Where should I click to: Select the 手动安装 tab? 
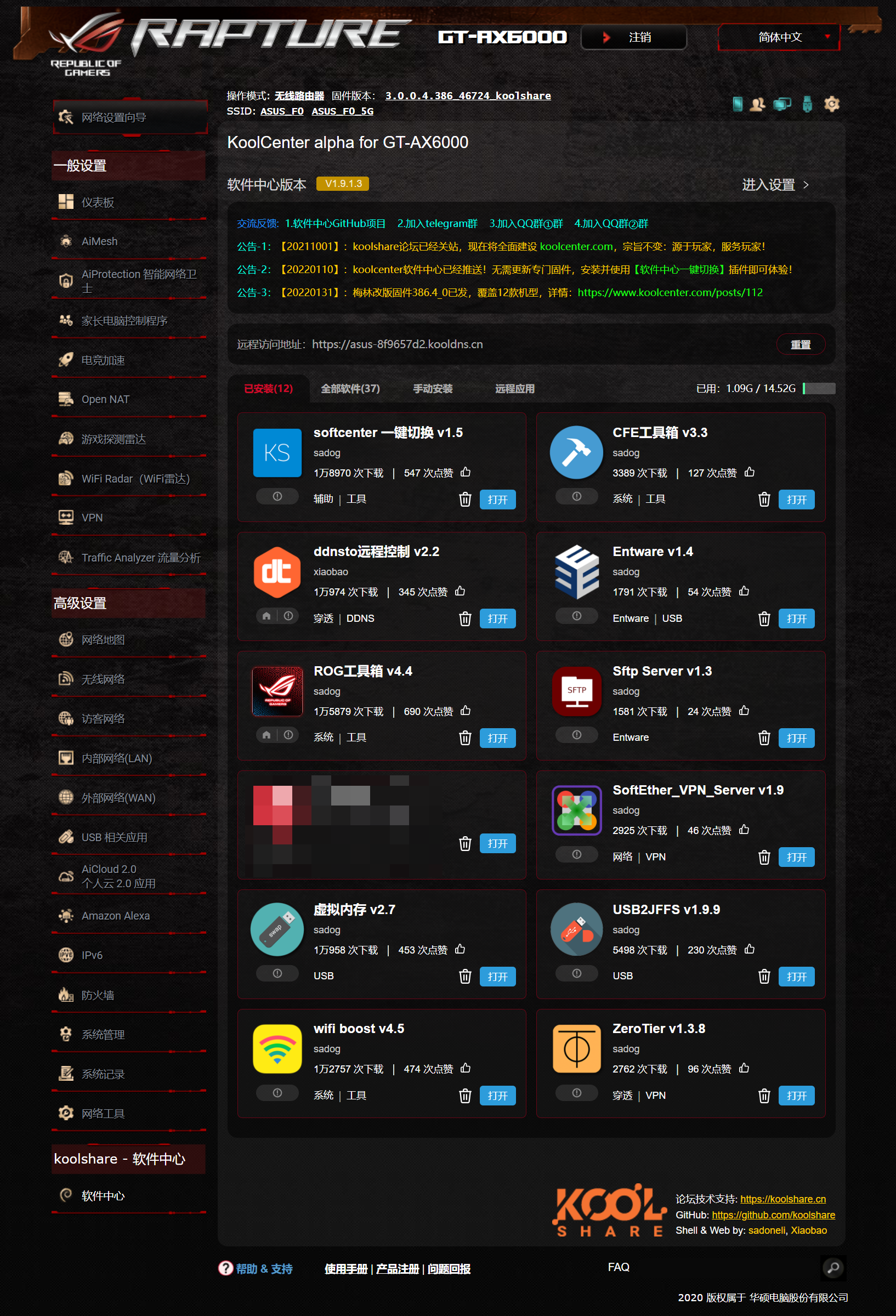(x=432, y=388)
